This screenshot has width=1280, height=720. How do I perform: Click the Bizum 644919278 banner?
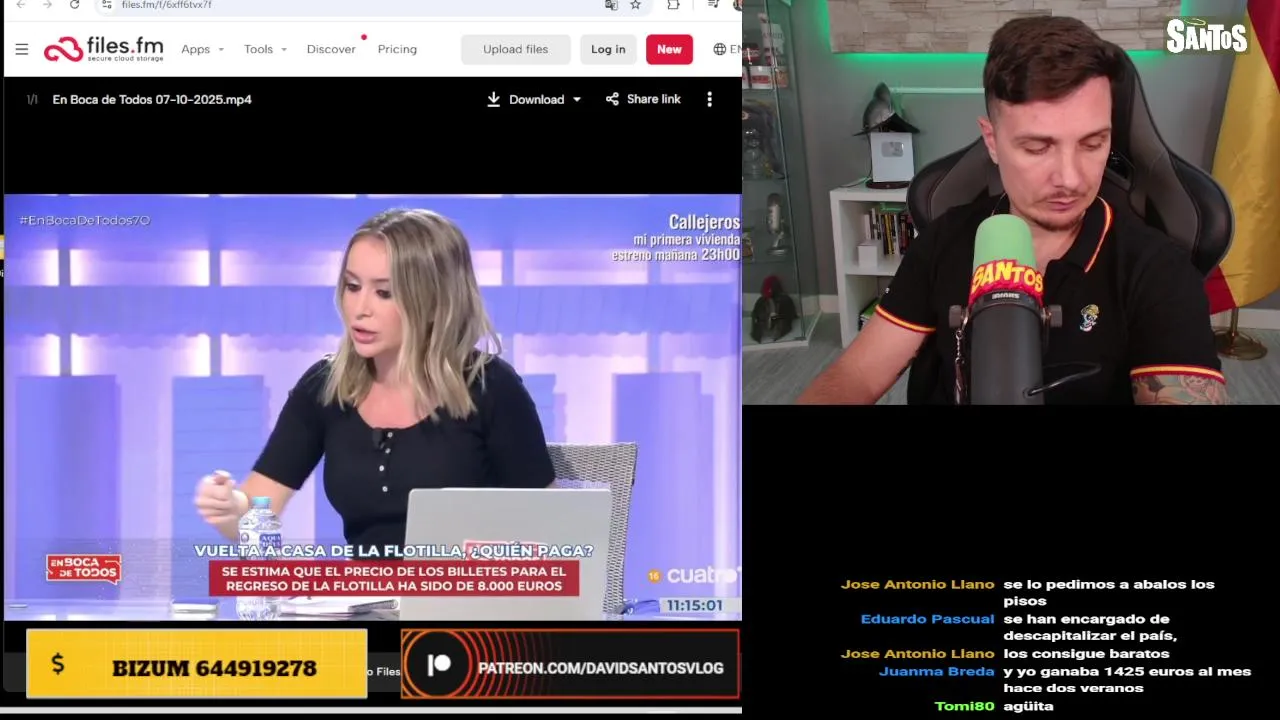click(x=196, y=664)
